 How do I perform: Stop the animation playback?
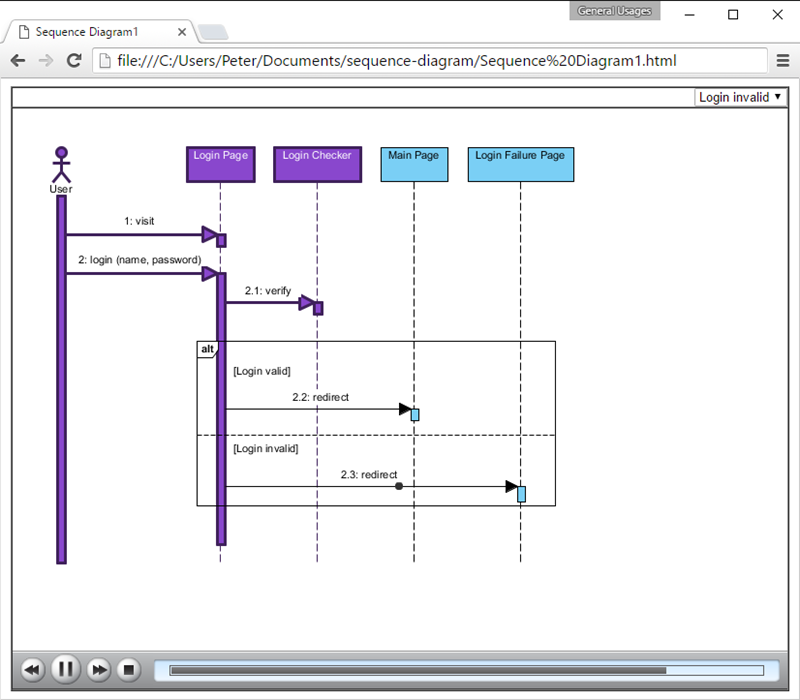pyautogui.click(x=129, y=669)
